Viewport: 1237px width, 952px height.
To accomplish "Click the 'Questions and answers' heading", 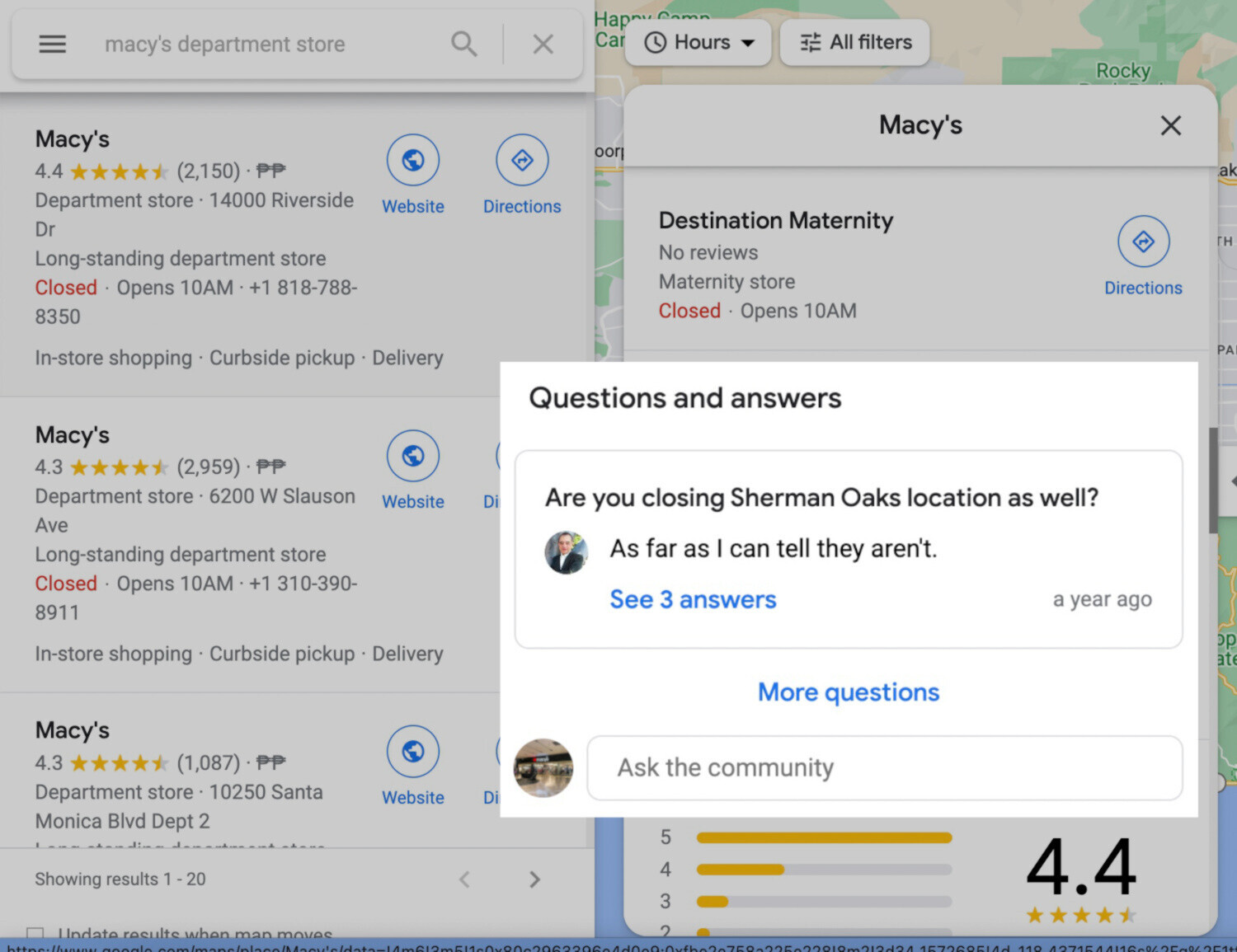I will click(x=684, y=398).
